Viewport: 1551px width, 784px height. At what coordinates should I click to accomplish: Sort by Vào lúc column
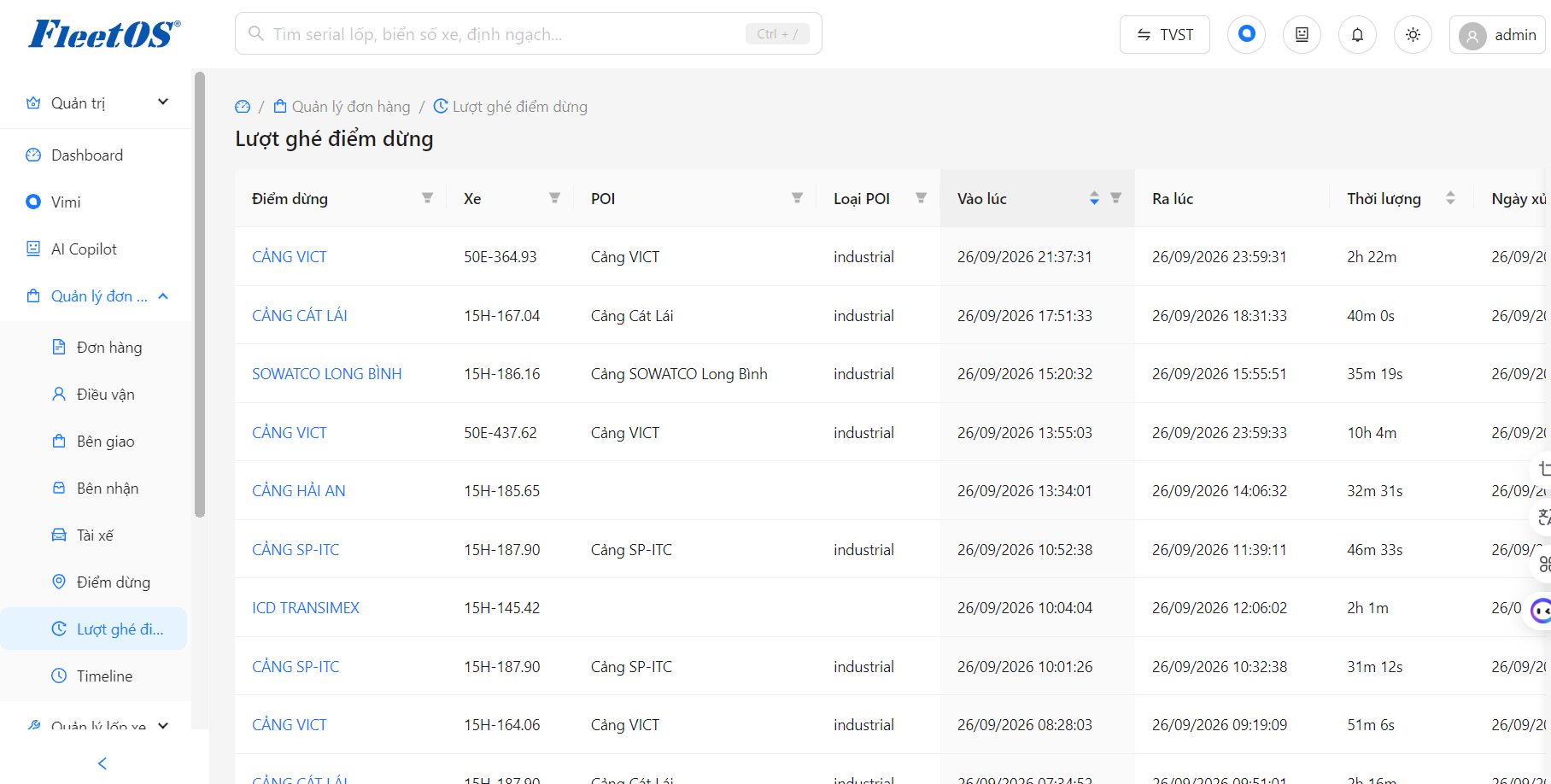click(x=1094, y=198)
